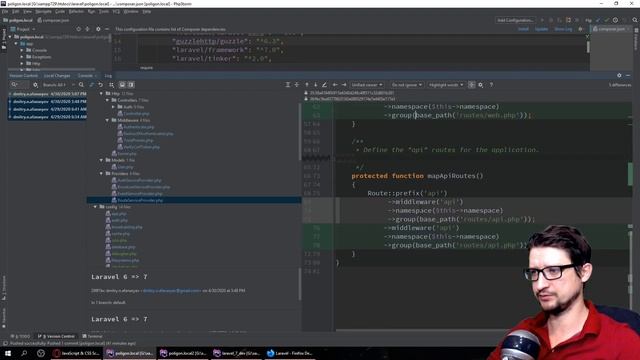The image size is (640, 360).
Task: Toggle synchronize scrolling icon in diff toolbar
Action: (471, 84)
